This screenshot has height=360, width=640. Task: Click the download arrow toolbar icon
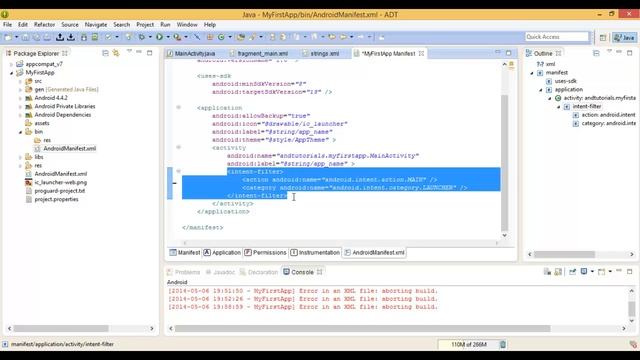pos(71,37)
